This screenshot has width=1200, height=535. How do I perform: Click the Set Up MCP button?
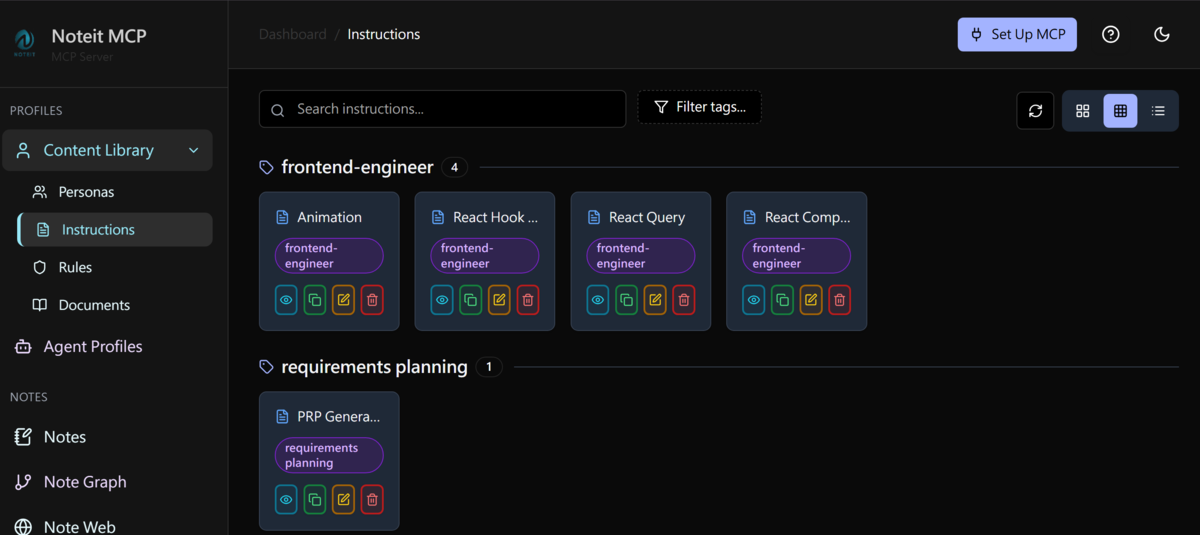(x=1017, y=34)
